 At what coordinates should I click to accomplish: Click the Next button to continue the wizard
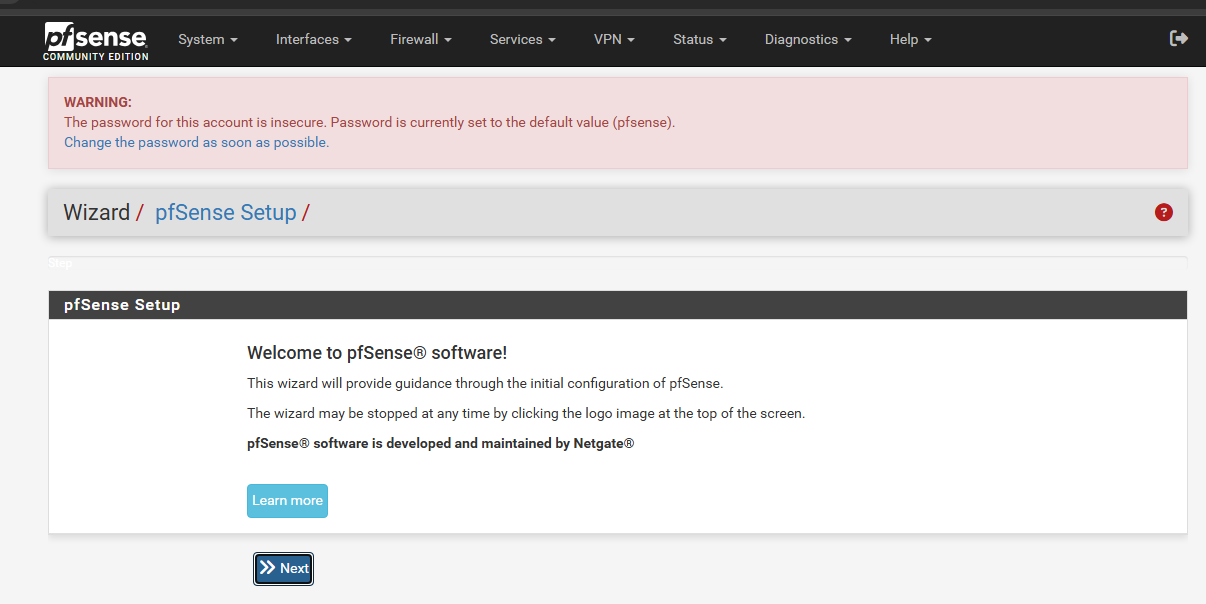284,568
